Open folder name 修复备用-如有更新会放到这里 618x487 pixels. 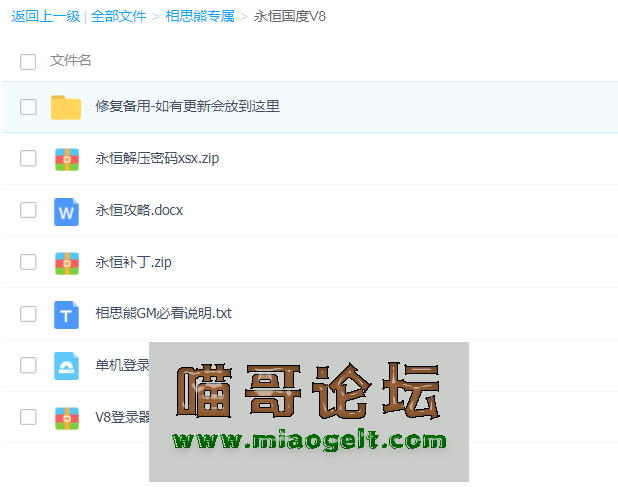click(187, 106)
